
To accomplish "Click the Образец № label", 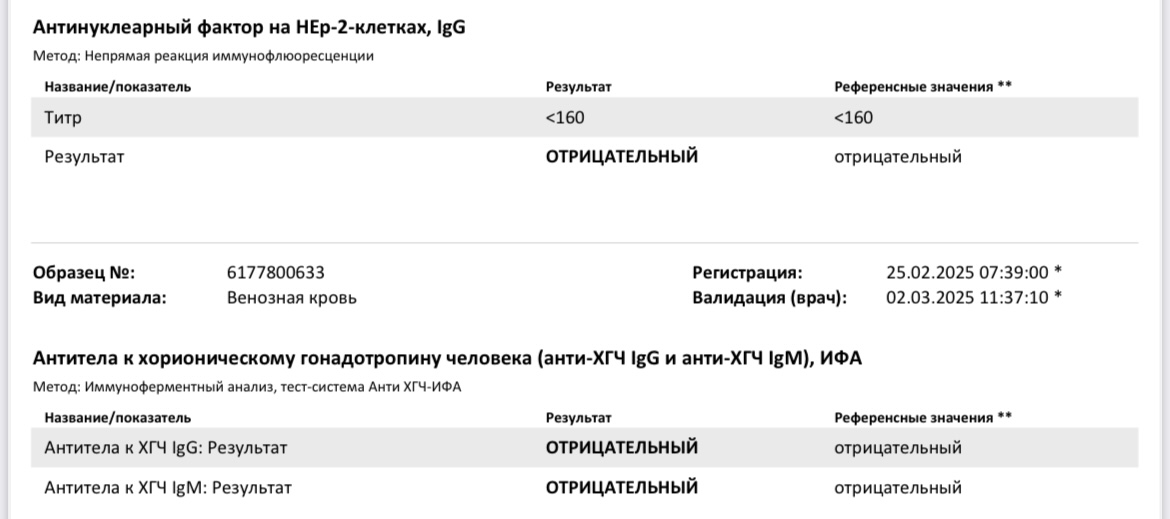I will (x=84, y=273).
